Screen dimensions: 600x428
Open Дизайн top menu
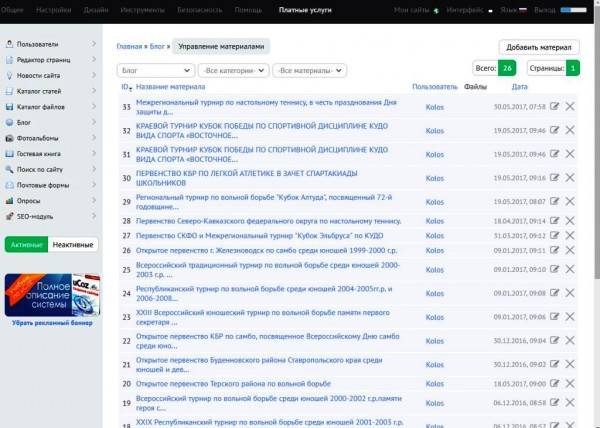[96, 10]
